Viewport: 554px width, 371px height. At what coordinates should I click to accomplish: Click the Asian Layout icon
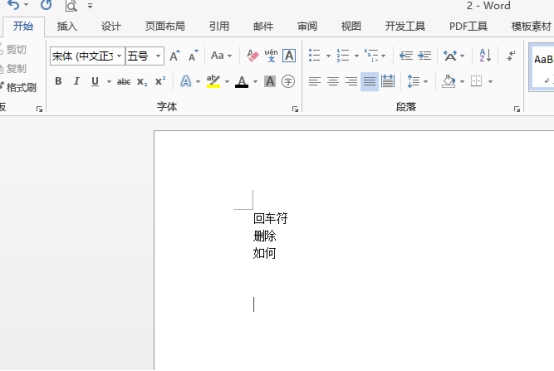click(450, 56)
